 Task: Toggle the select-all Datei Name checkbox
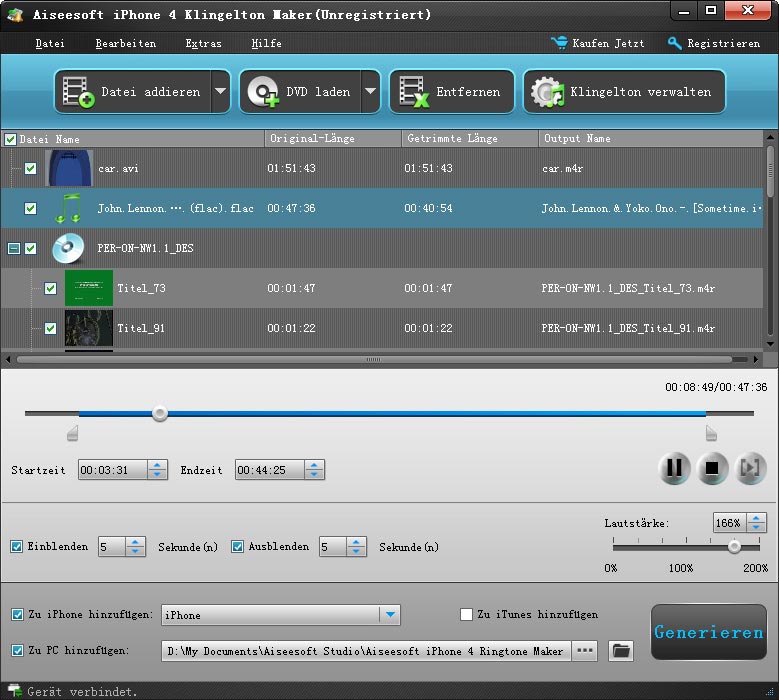(x=10, y=139)
